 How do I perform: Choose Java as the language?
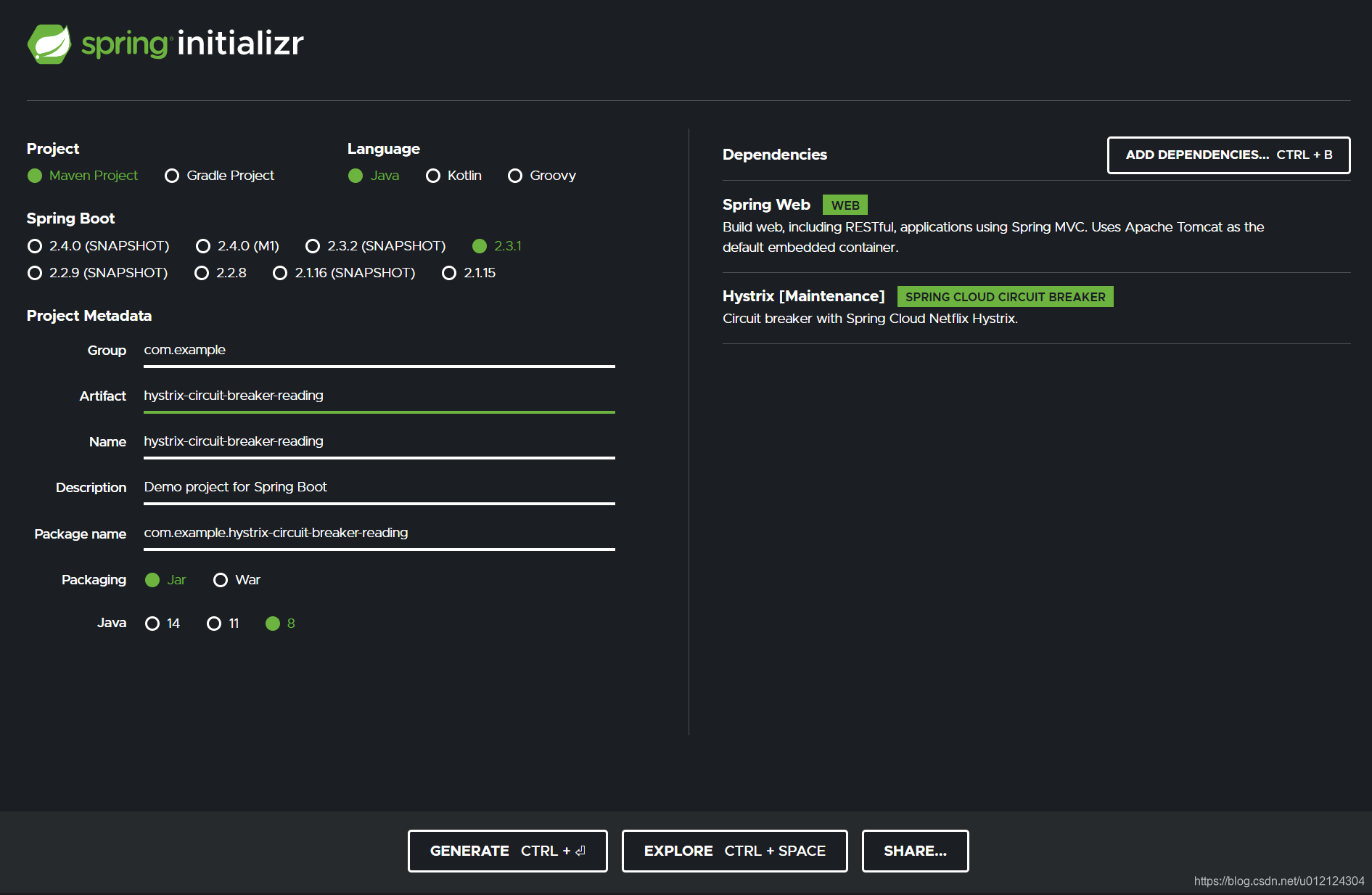click(x=374, y=176)
